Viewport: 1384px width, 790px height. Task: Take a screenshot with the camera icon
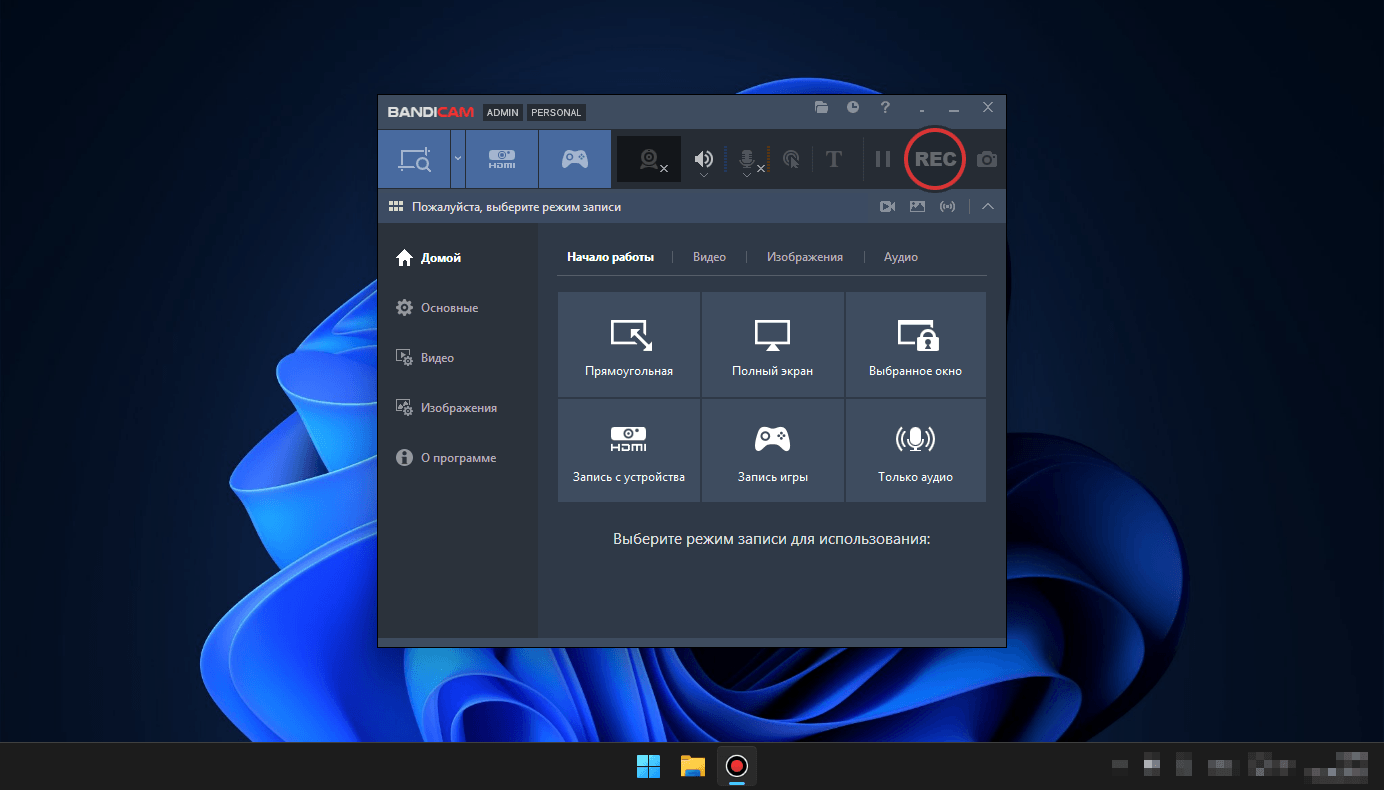(987, 159)
